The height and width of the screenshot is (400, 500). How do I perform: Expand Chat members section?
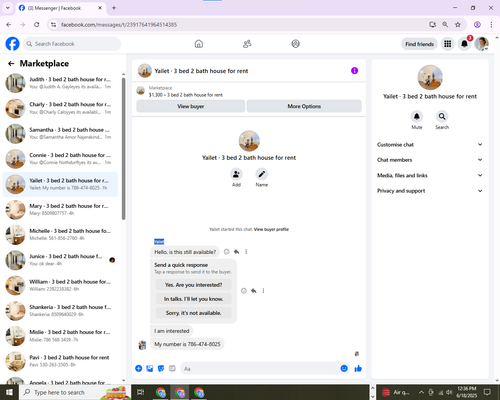[x=430, y=160]
